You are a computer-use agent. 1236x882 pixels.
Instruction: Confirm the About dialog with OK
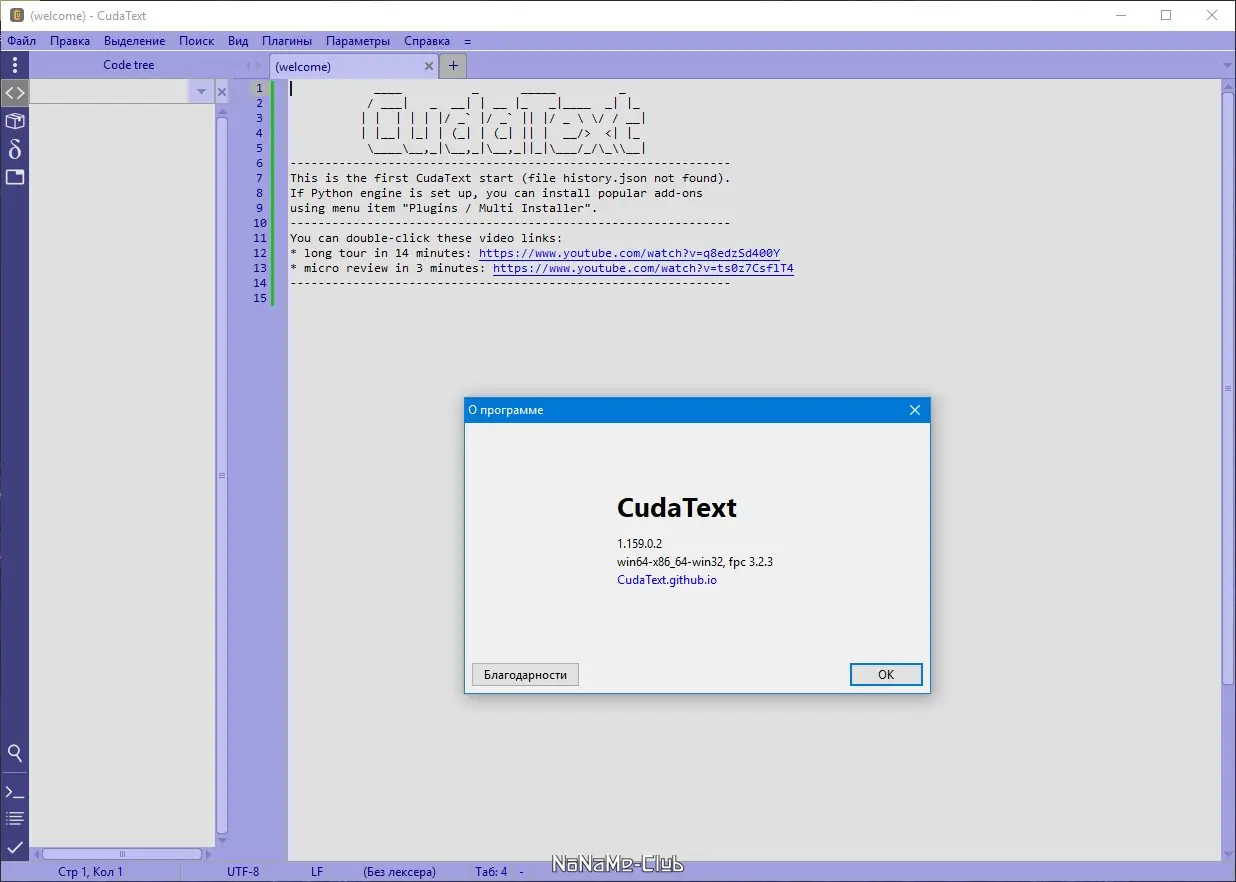point(886,675)
